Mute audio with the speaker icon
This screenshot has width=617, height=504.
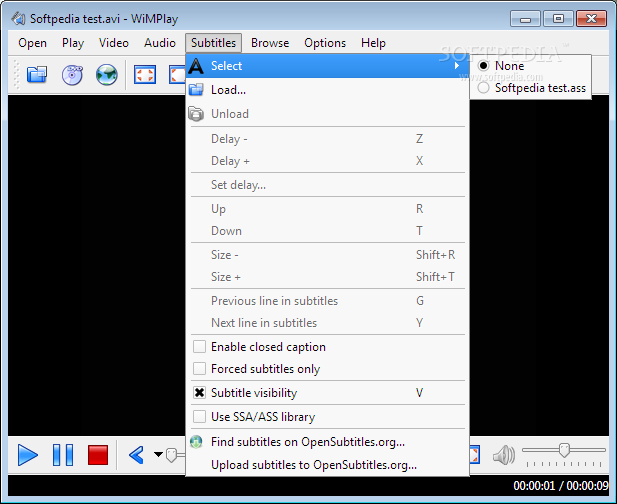[504, 455]
